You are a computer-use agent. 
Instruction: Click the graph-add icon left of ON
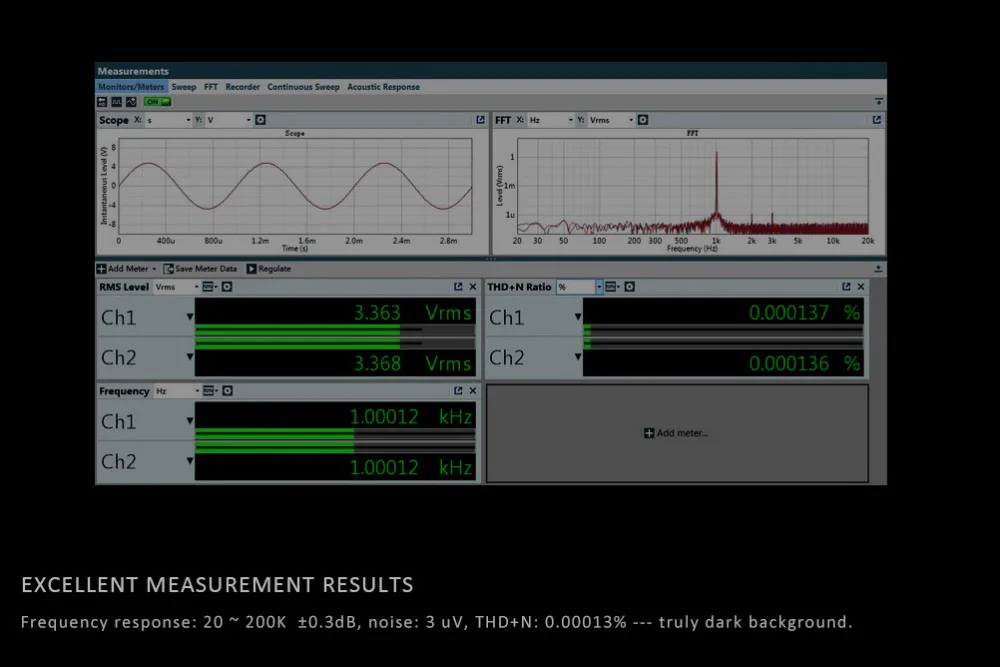pyautogui.click(x=131, y=102)
